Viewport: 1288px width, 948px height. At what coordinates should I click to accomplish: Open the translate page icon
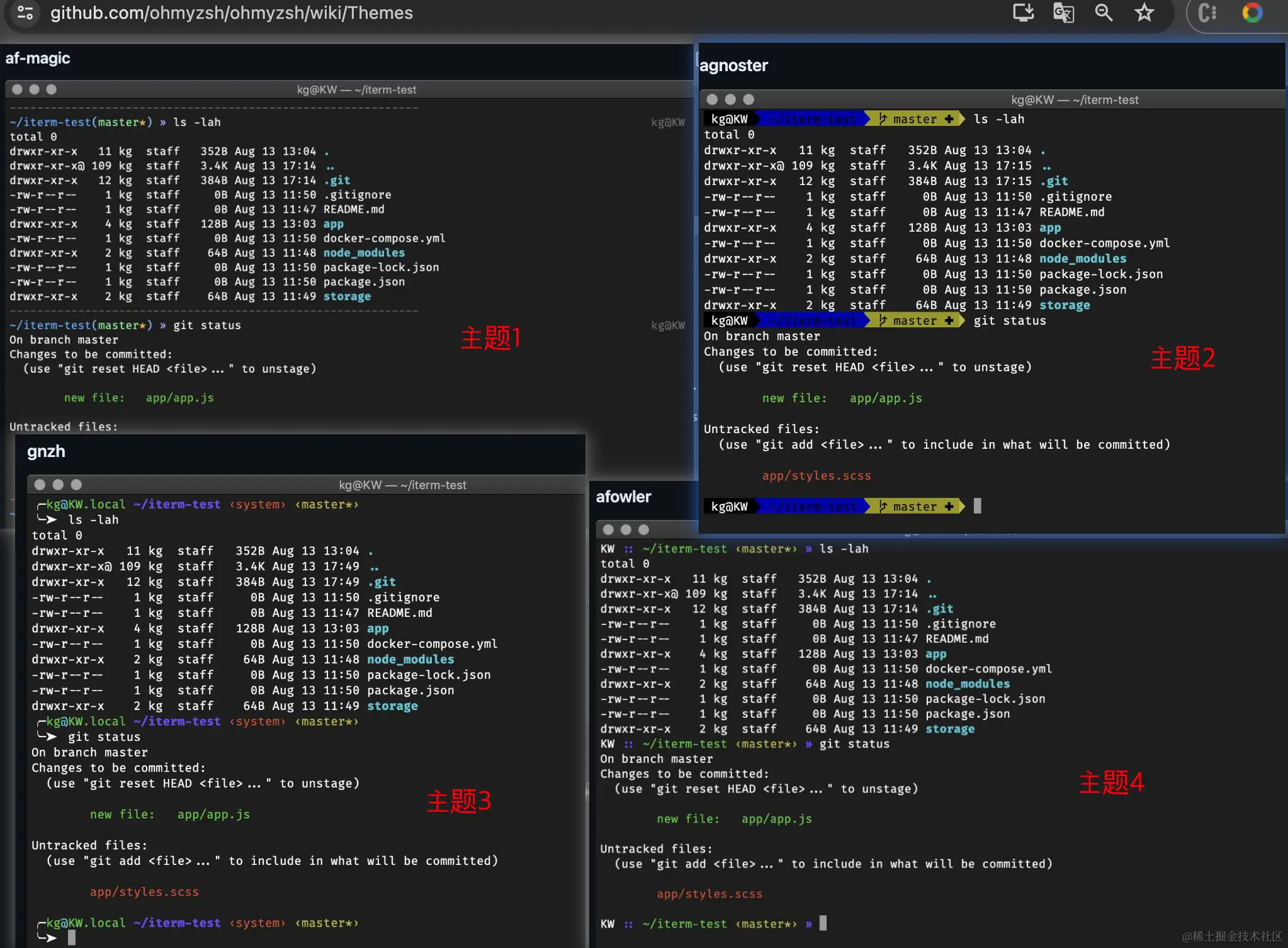1063,13
